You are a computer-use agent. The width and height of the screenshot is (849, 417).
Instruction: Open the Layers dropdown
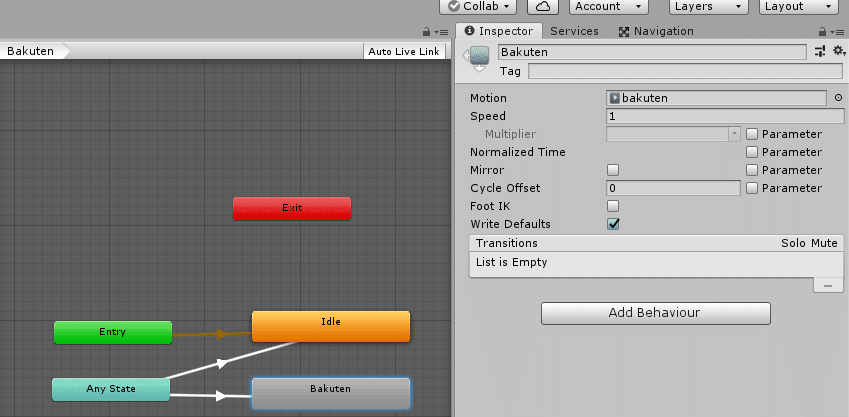pos(709,6)
